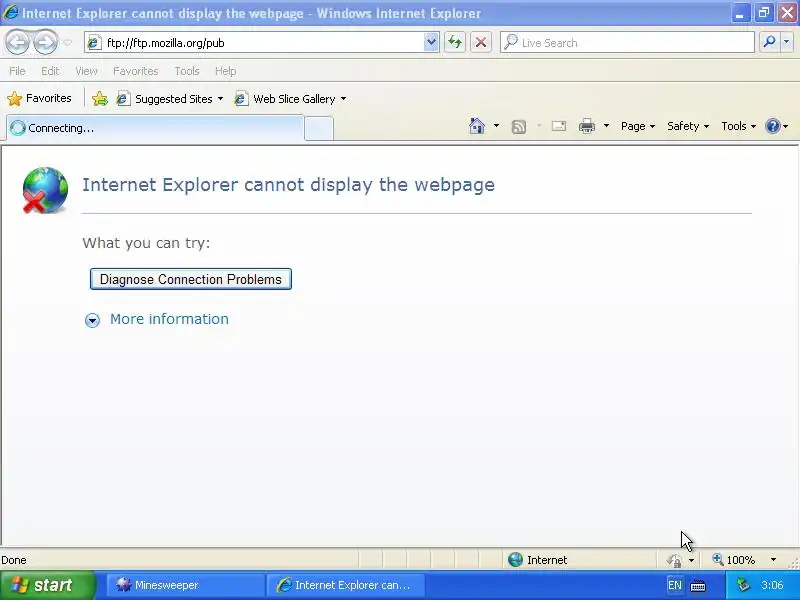Open a new blank tab
Viewport: 800px width, 600px height.
(x=319, y=128)
